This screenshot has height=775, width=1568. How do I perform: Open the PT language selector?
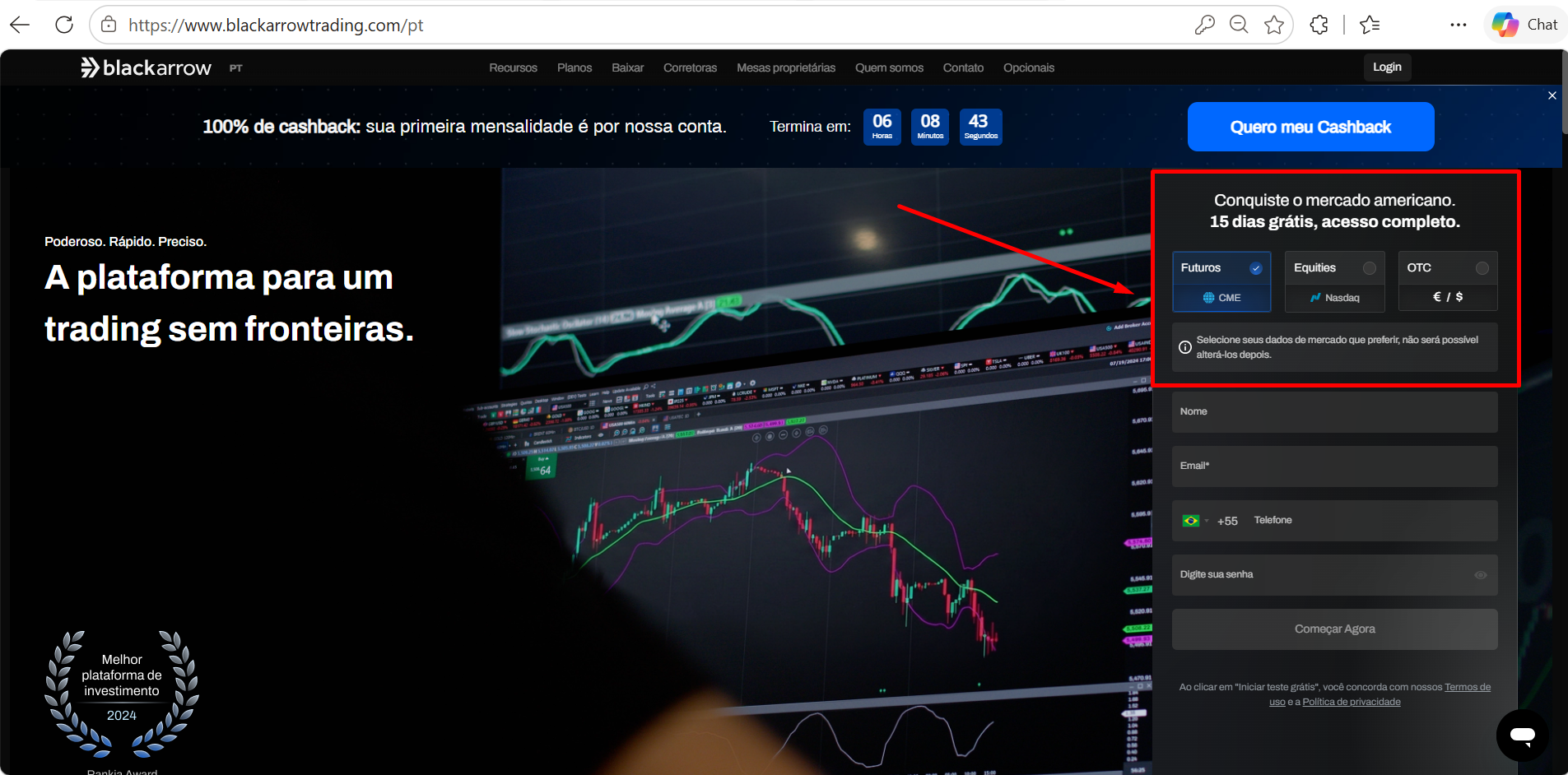coord(236,68)
